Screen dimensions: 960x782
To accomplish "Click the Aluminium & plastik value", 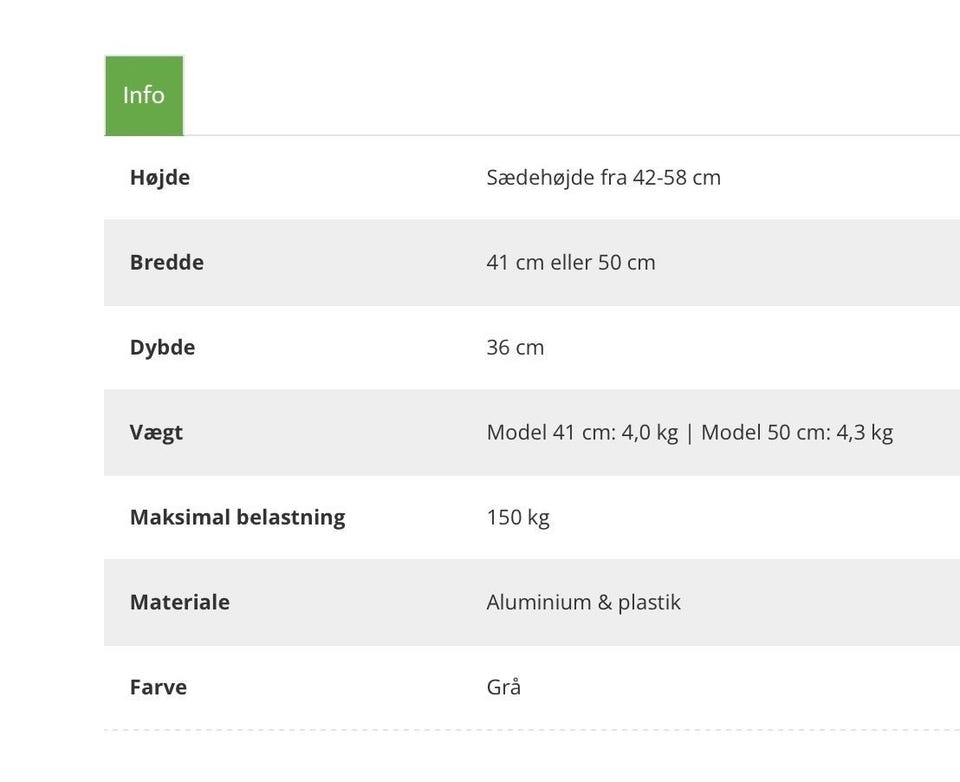I will pos(584,602).
